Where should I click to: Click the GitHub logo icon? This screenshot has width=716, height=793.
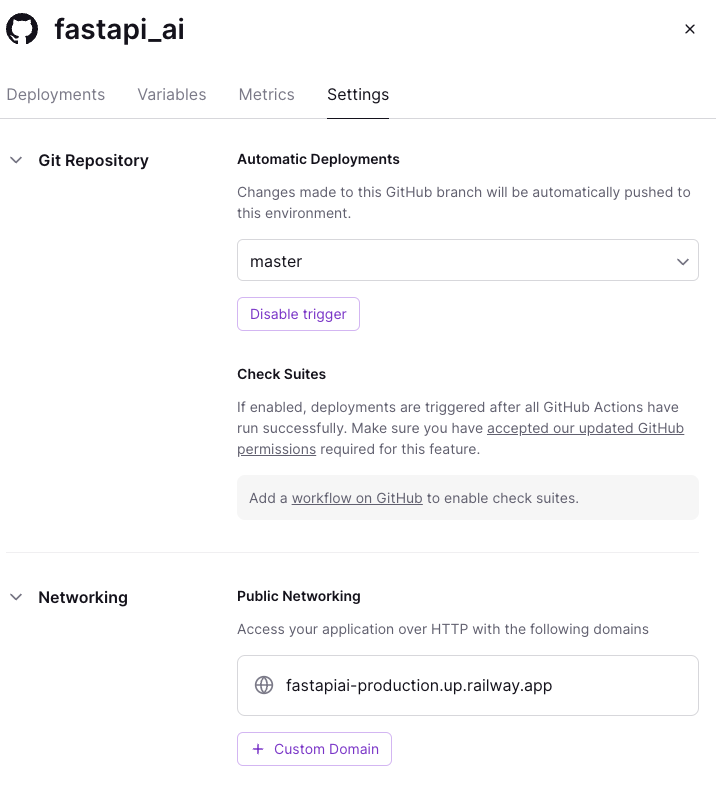22,29
